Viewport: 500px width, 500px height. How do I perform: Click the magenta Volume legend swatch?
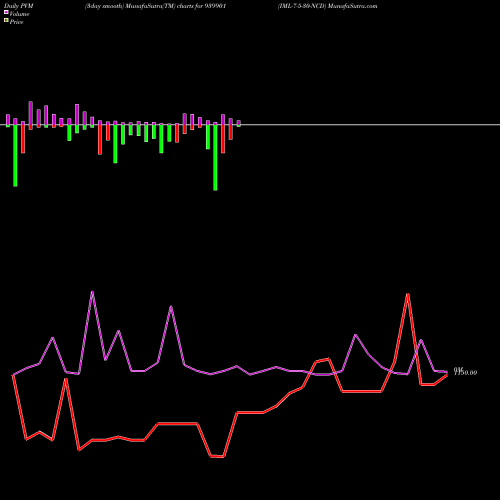(x=6, y=12)
